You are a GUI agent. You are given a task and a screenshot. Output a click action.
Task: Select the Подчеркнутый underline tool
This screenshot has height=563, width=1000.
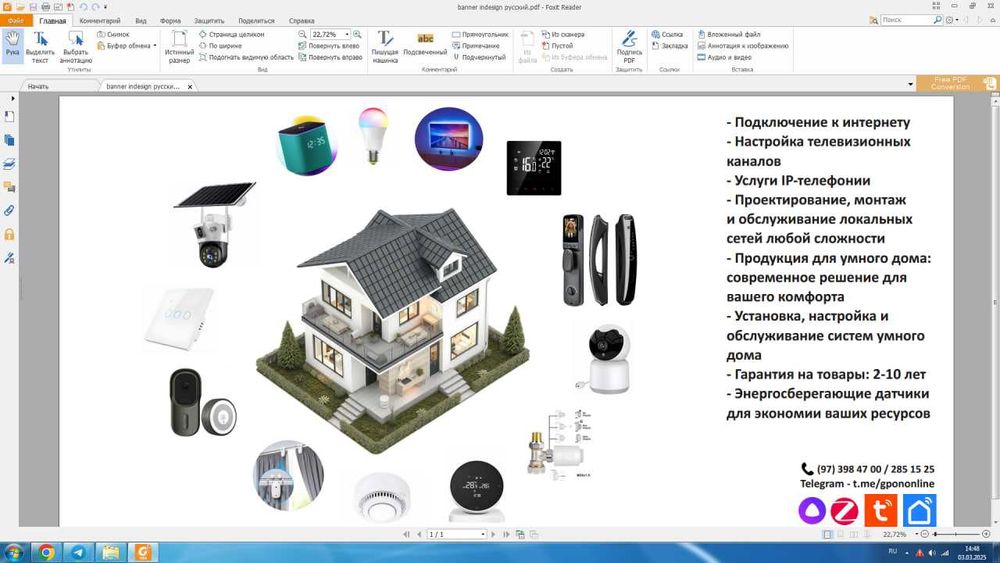pyautogui.click(x=479, y=57)
